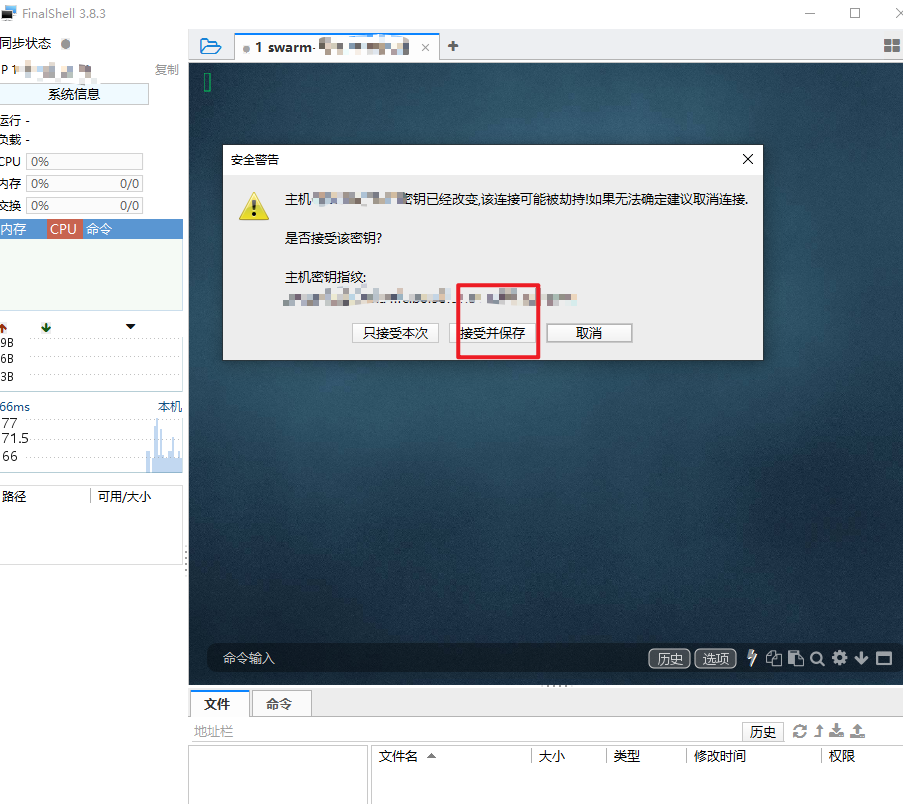Viewport: 903px width, 804px height.
Task: Refresh the file list
Action: coord(801,731)
